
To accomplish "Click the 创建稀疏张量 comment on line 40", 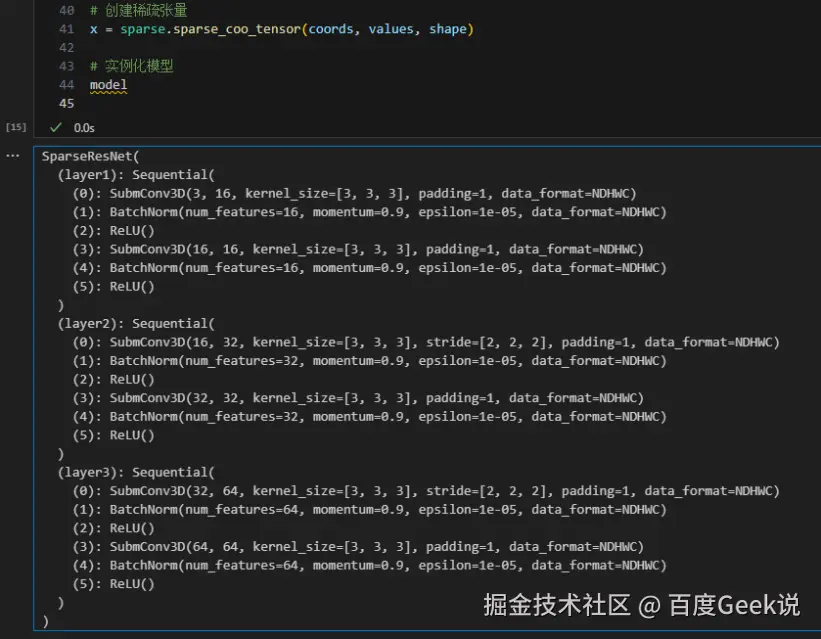I will (138, 10).
